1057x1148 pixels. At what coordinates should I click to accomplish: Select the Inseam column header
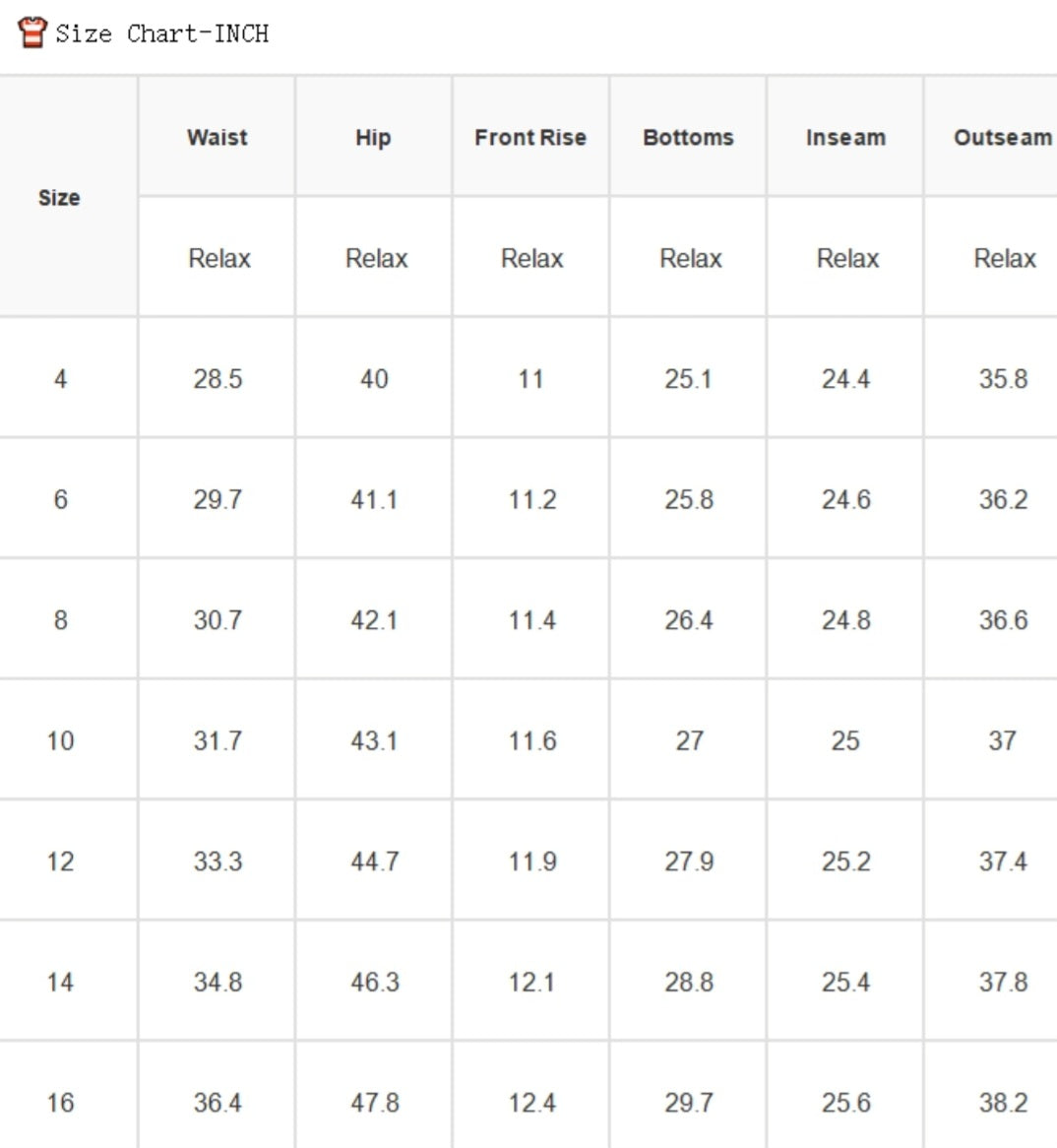click(846, 138)
